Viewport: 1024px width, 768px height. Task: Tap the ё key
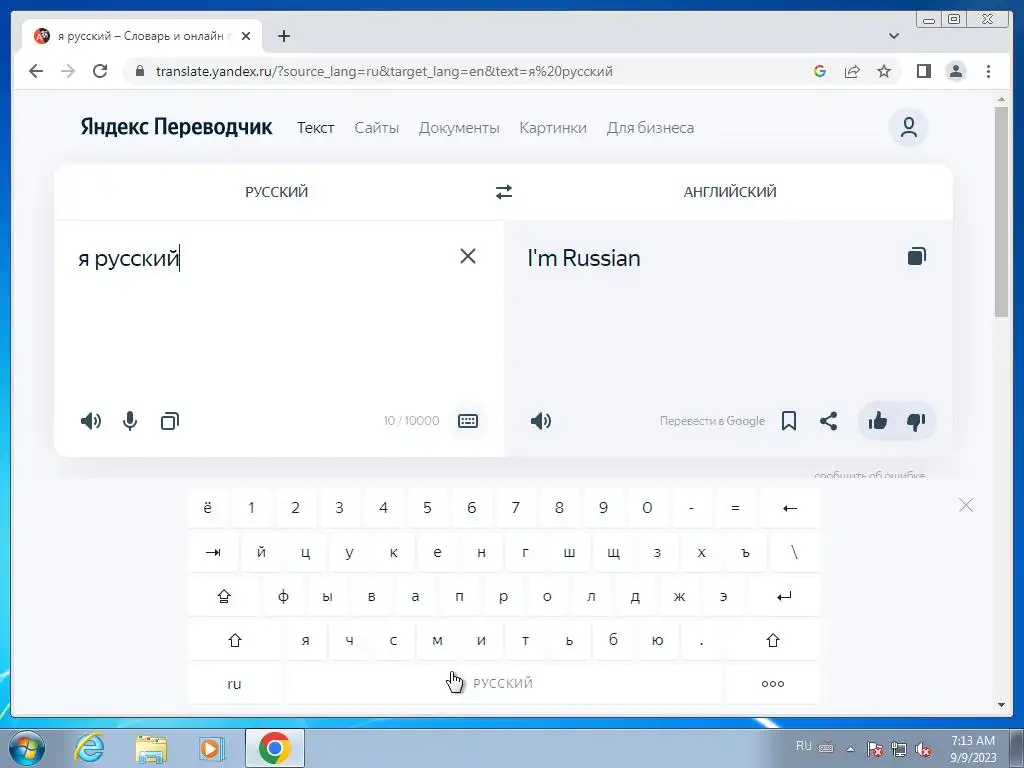coord(208,508)
